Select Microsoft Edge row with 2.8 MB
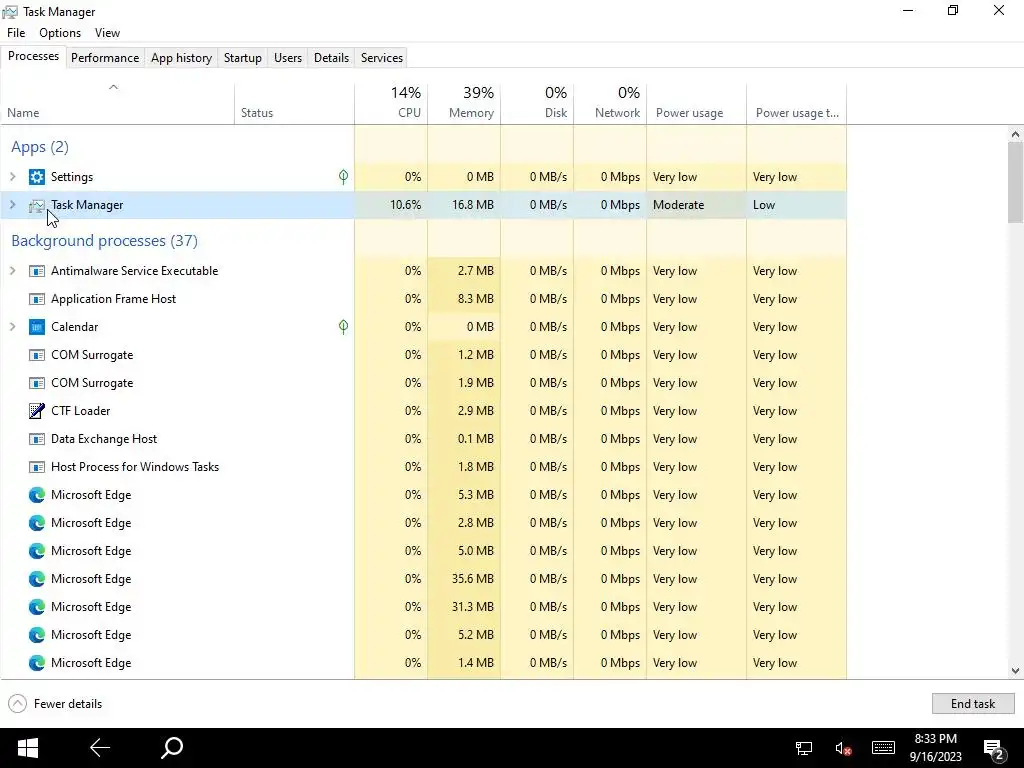Screen dimensions: 1024x768 (x=423, y=522)
